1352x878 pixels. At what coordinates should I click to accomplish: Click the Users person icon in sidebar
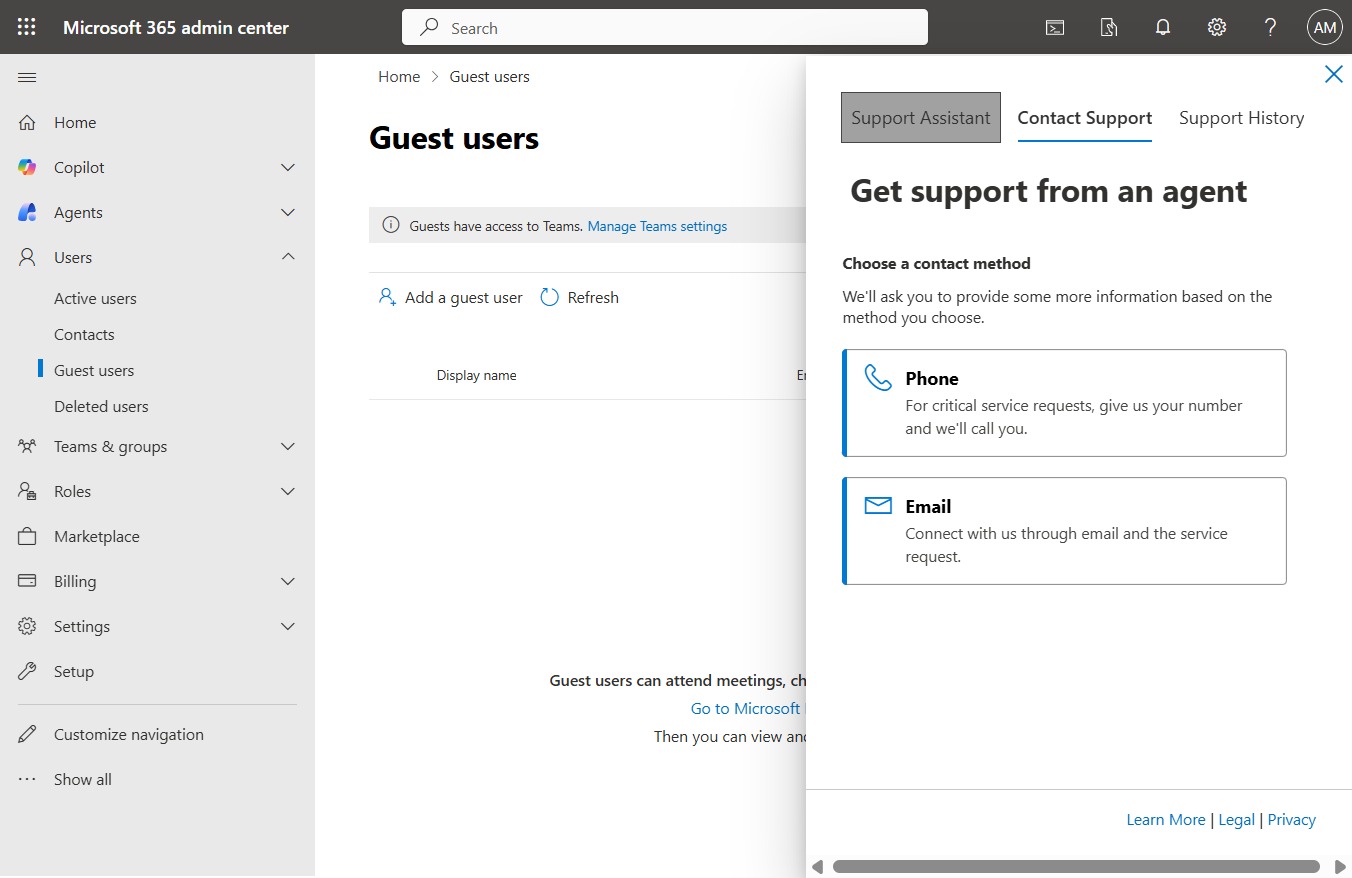pyautogui.click(x=27, y=257)
